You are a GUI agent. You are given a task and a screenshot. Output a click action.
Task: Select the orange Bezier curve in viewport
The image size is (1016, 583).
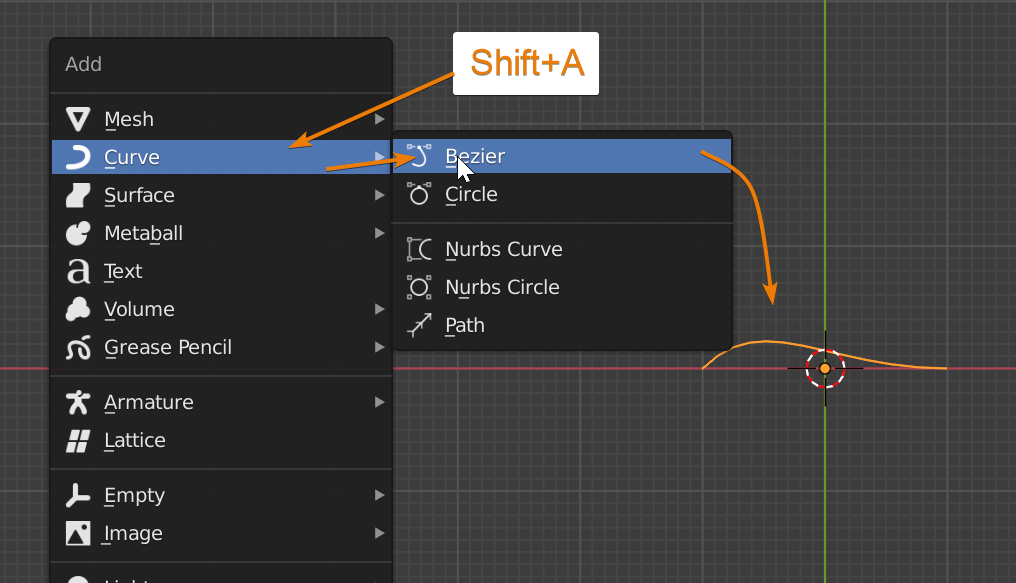(765, 342)
